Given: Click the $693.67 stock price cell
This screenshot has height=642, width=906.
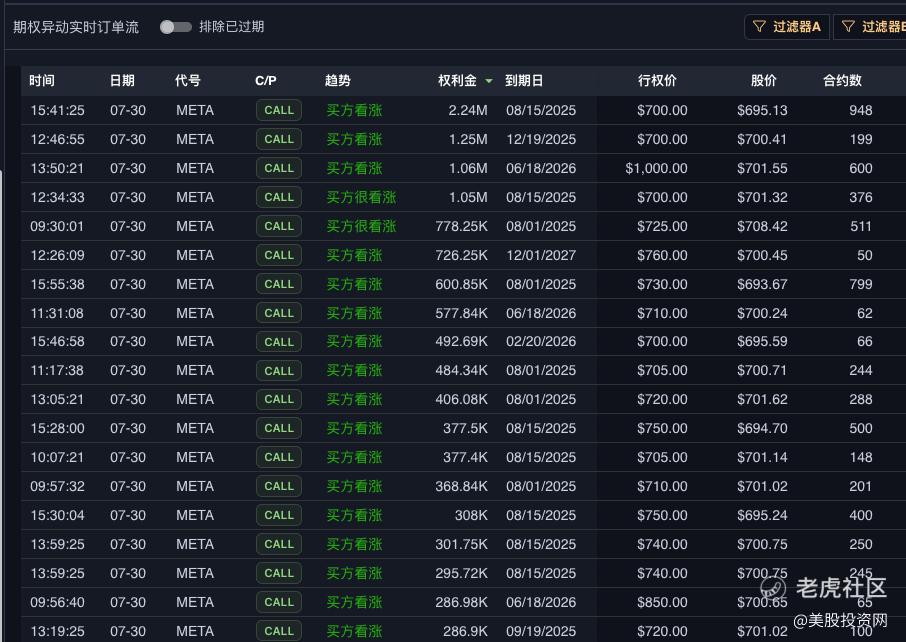Looking at the screenshot, I should 762,284.
